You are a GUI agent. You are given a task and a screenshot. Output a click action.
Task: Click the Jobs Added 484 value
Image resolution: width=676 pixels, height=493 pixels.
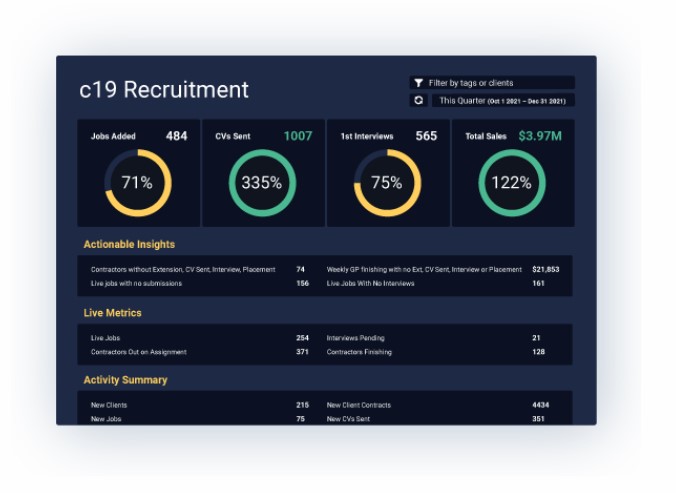point(176,136)
